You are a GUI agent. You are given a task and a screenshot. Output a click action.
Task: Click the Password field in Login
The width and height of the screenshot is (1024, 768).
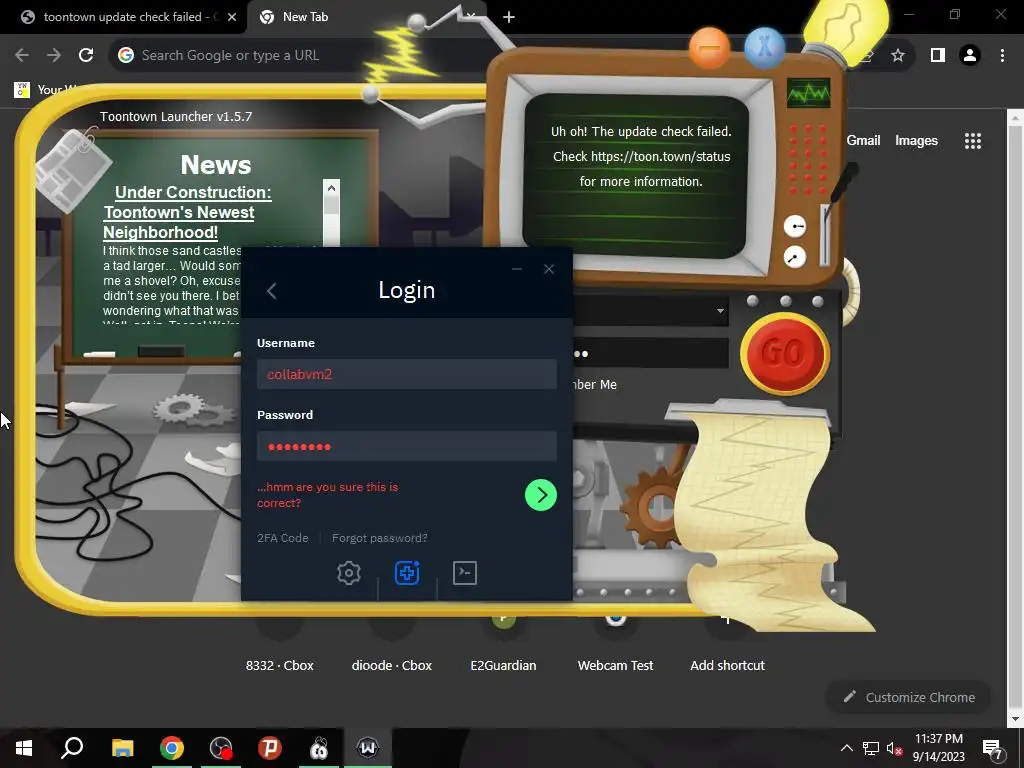407,447
